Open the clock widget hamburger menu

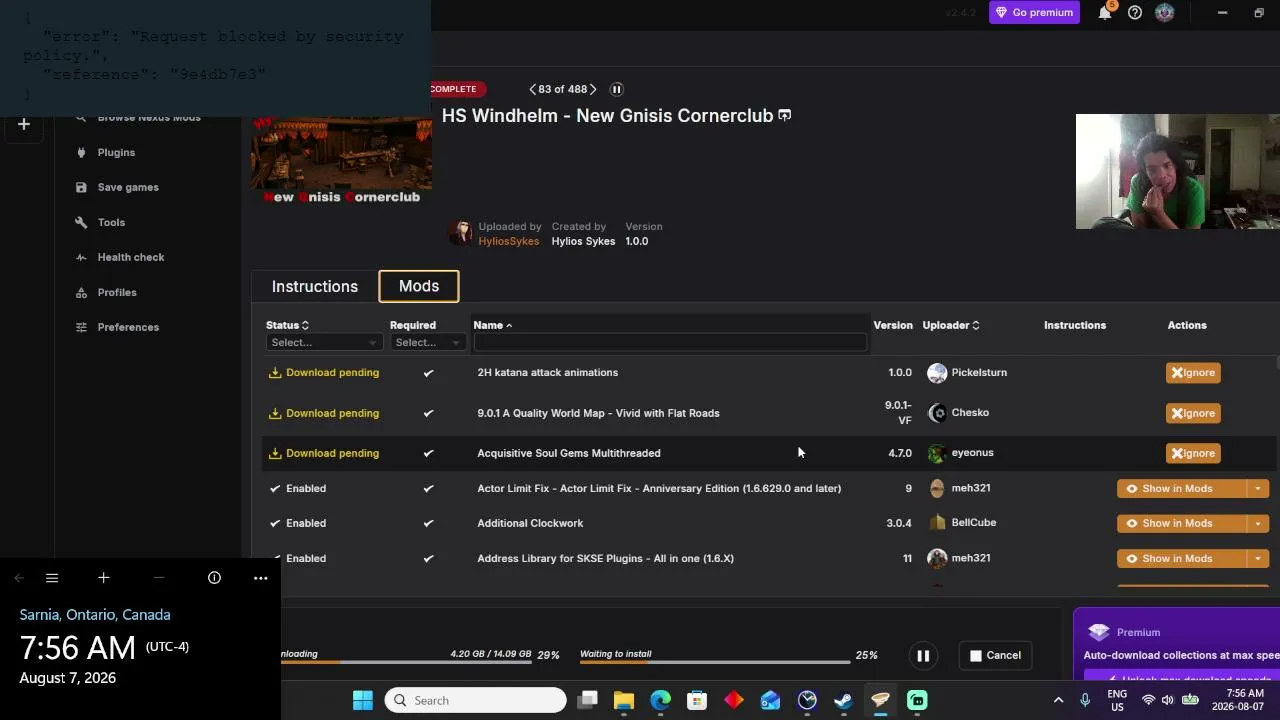click(x=52, y=578)
